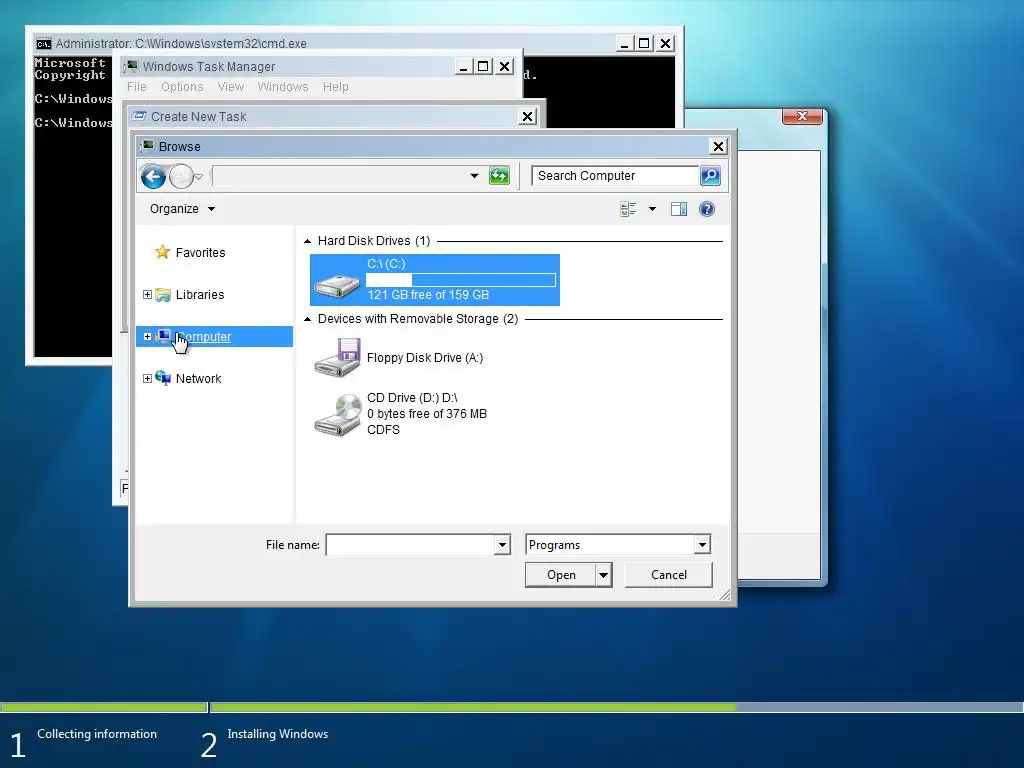1024x768 pixels.
Task: Click the C: drive free space bar
Action: pos(461,280)
